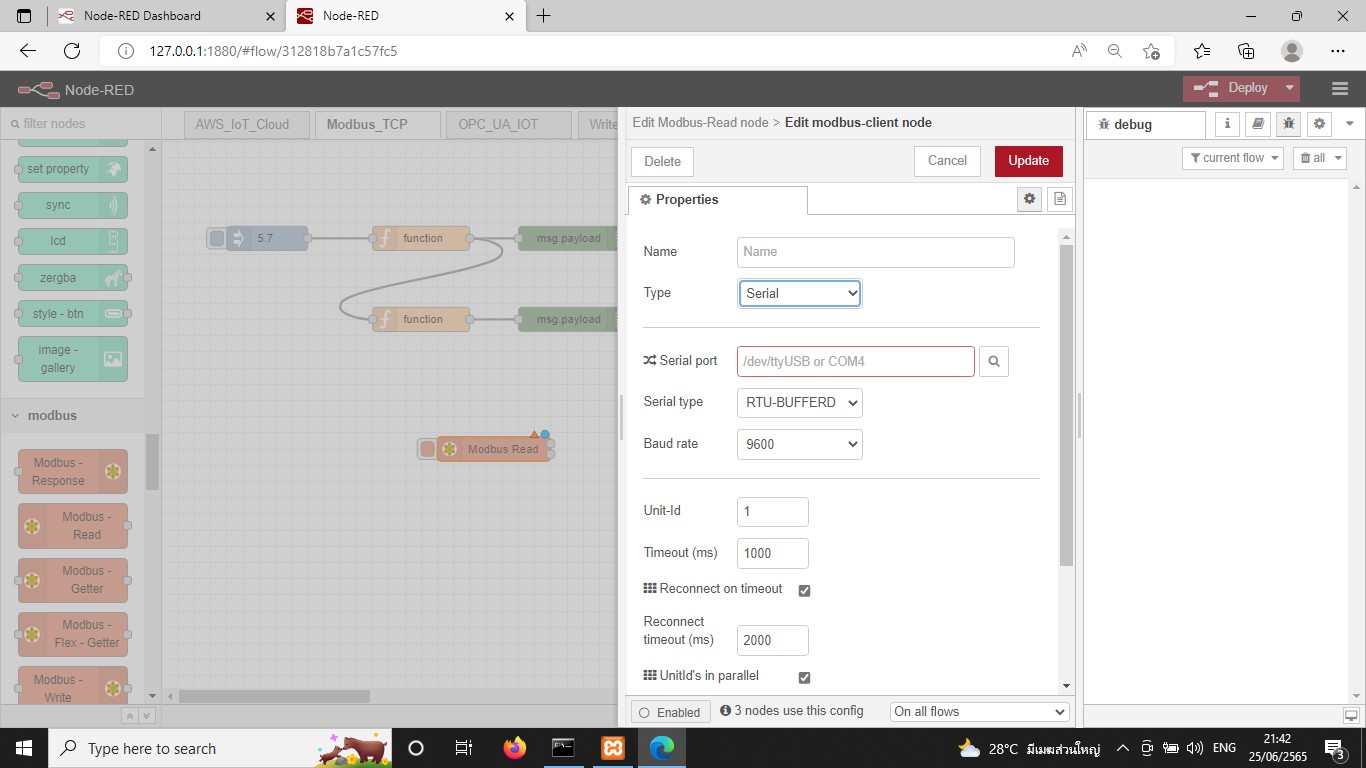Viewport: 1366px width, 768px height.
Task: Collapse all palette categories with the up arrows
Action: coord(130,716)
